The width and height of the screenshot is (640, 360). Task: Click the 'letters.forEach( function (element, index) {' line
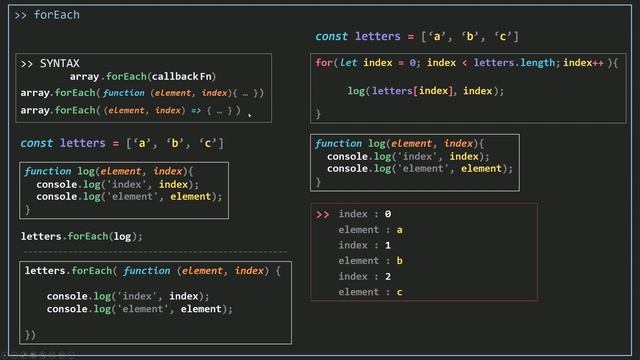click(x=153, y=271)
